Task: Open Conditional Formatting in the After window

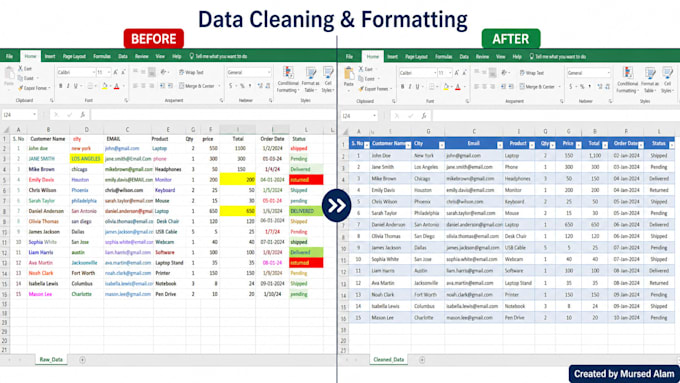Action: coord(628,80)
